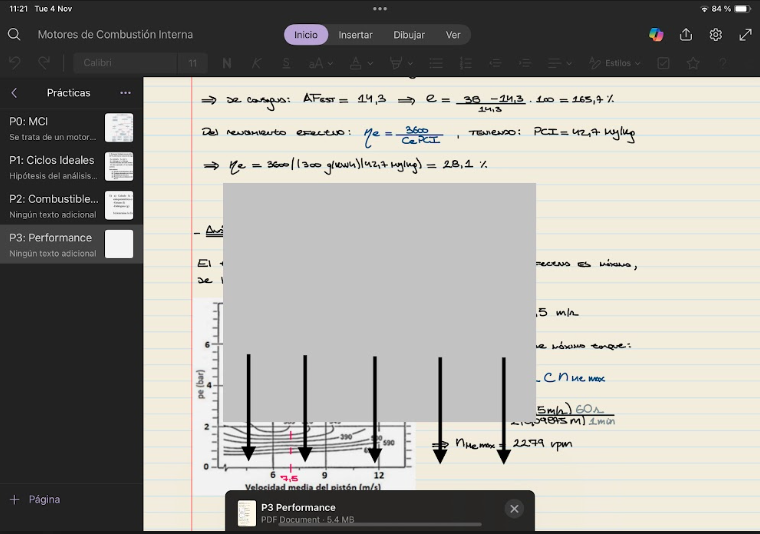Open text size aA dropdown
Image resolution: width=760 pixels, height=534 pixels.
(320, 63)
